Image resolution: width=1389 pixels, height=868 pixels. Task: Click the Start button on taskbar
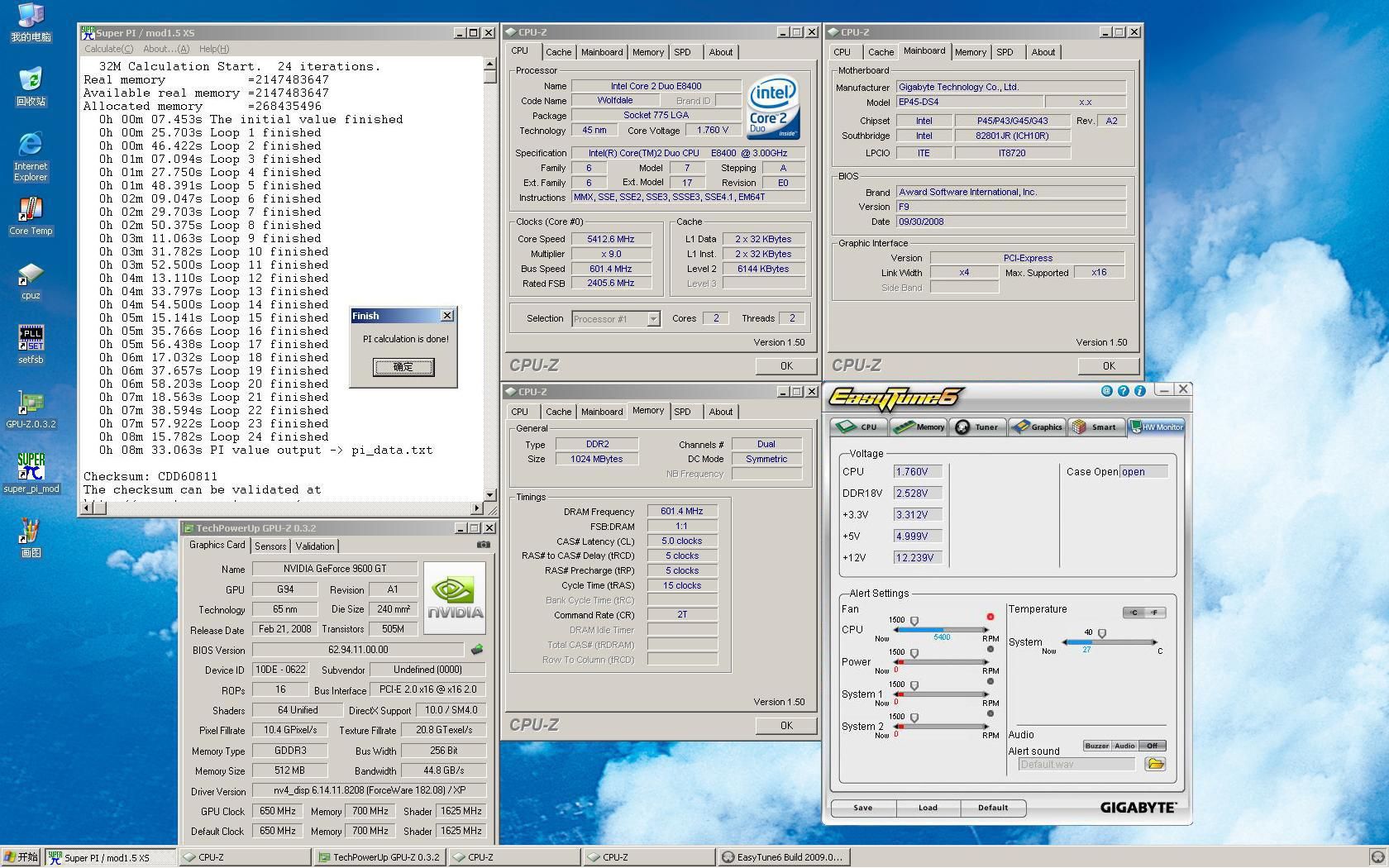click(x=21, y=857)
